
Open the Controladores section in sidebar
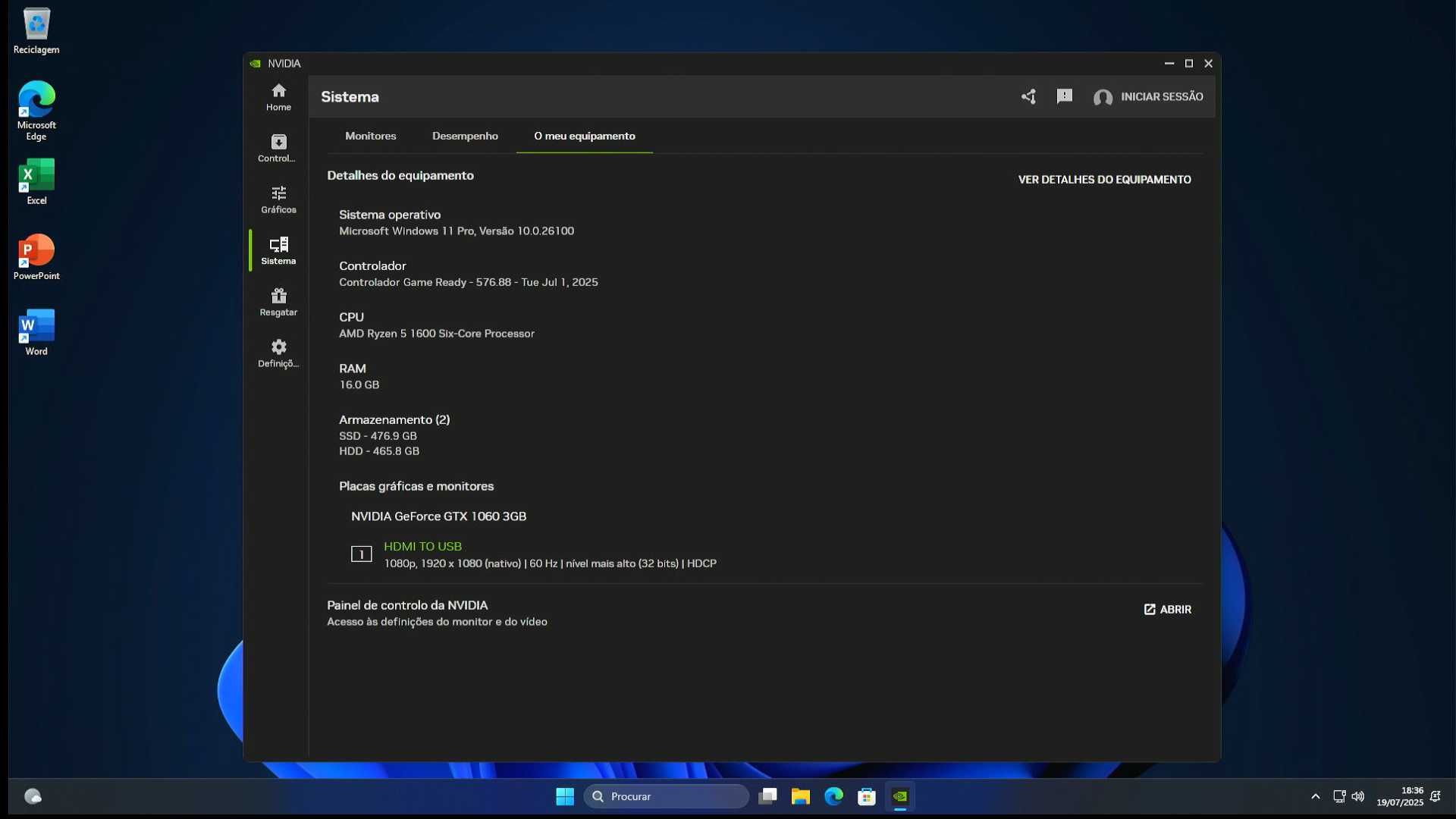[278, 149]
